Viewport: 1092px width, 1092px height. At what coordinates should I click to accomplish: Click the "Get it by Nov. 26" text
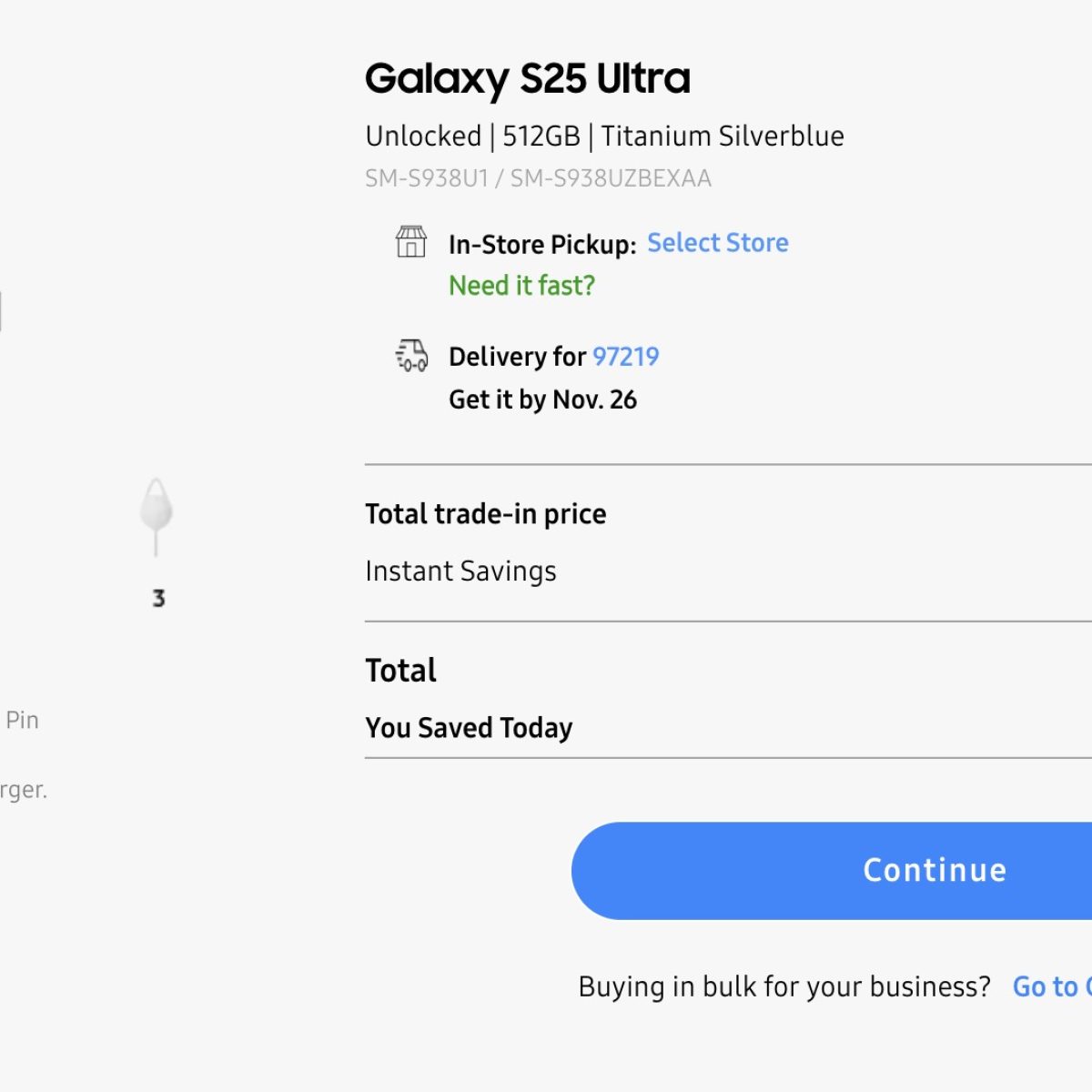[x=542, y=399]
